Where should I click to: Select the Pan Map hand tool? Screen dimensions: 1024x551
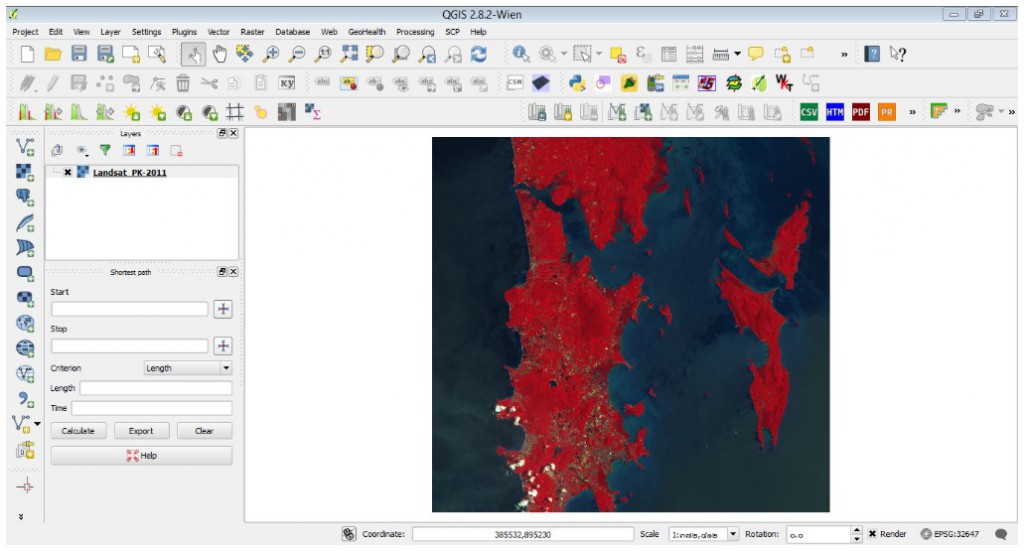click(219, 54)
